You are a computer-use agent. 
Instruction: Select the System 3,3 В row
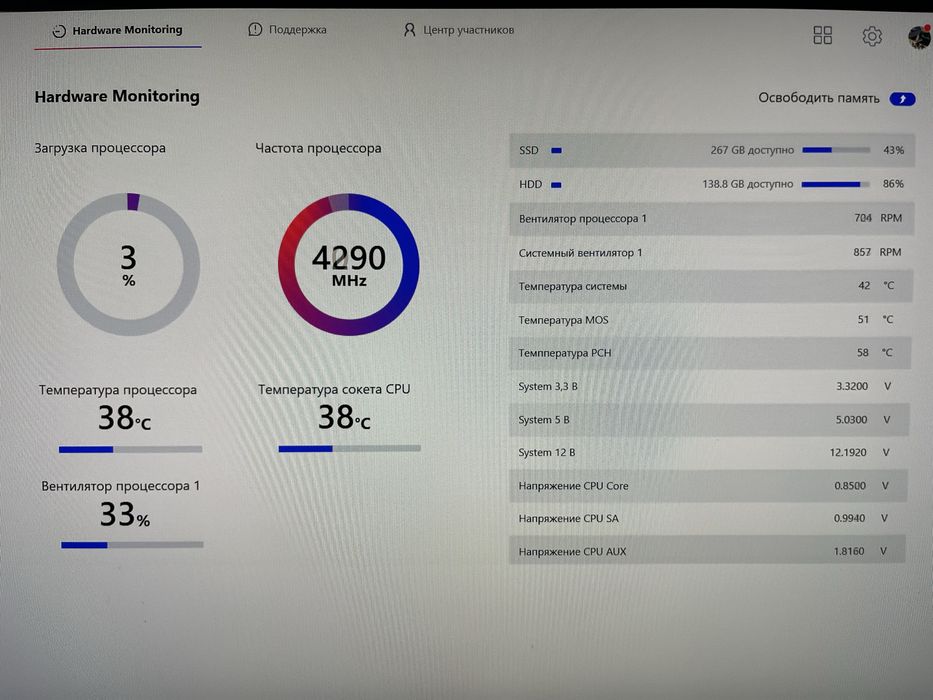[709, 386]
